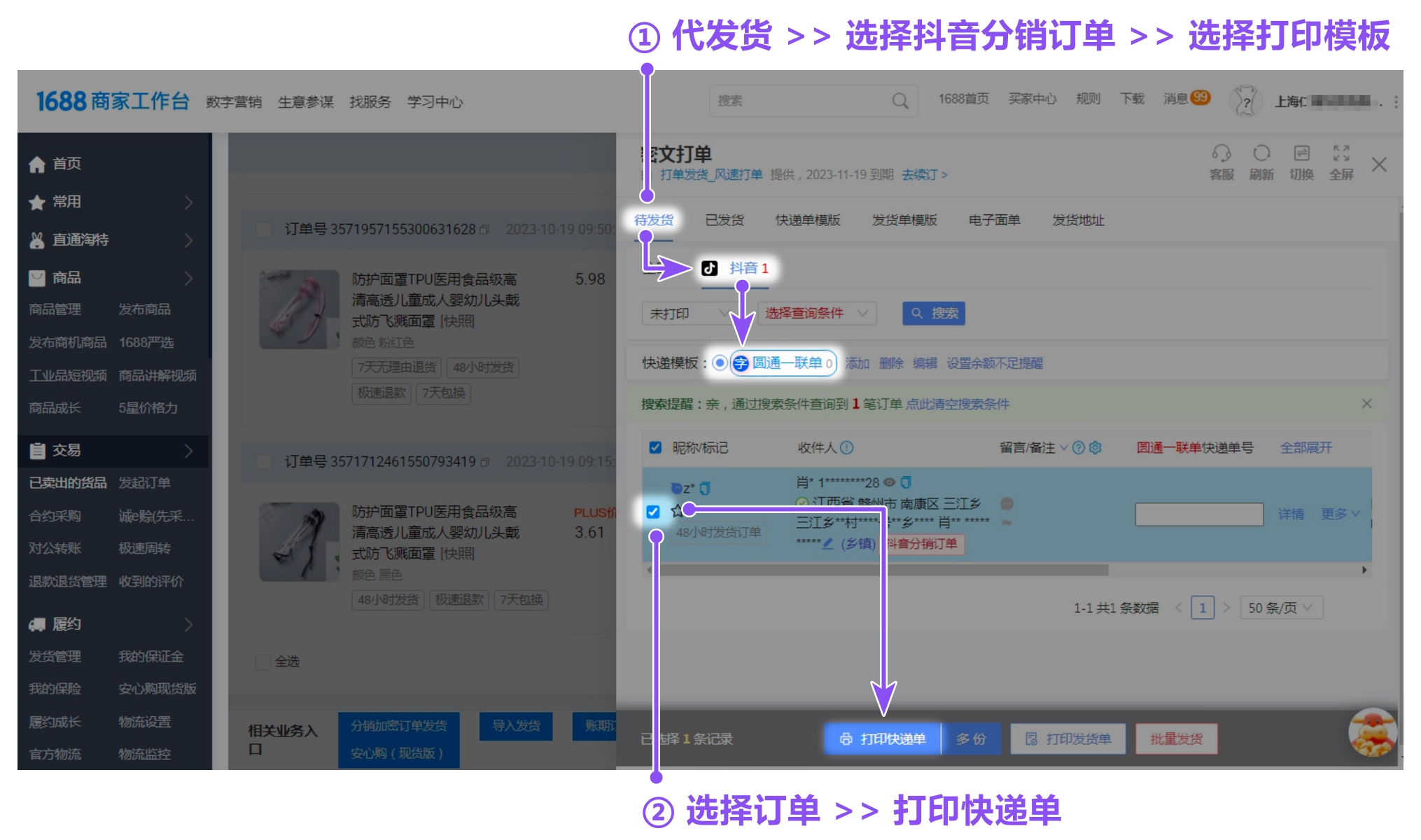Open the gear settings icon beside 留言/备注
This screenshot has width=1421, height=840.
click(1095, 447)
